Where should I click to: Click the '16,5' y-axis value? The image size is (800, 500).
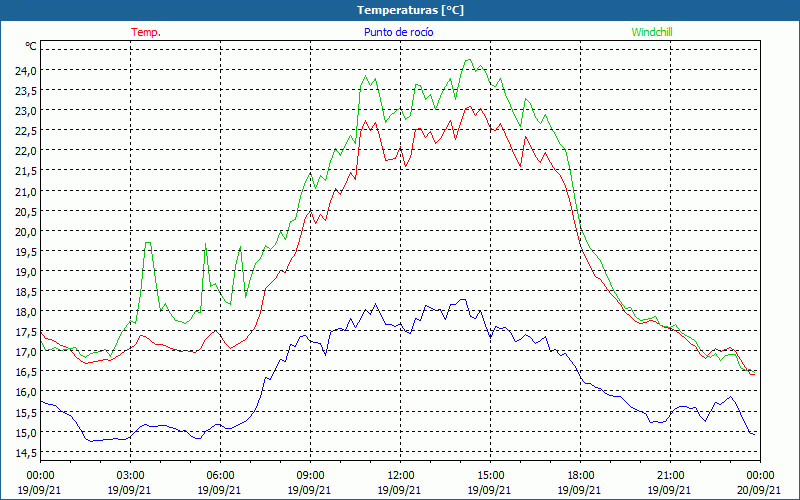click(x=25, y=372)
